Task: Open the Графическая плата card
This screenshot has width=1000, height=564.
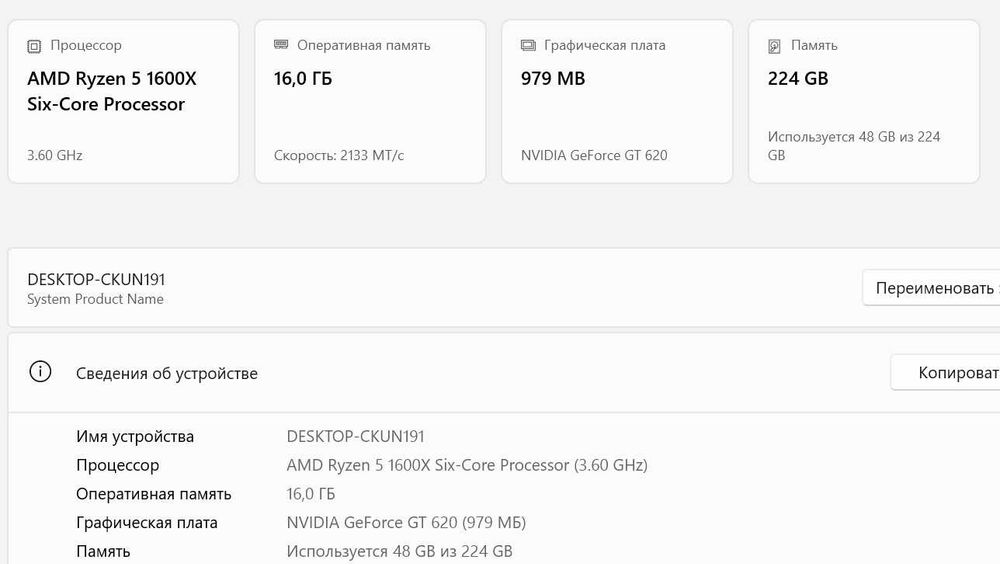Action: (617, 101)
